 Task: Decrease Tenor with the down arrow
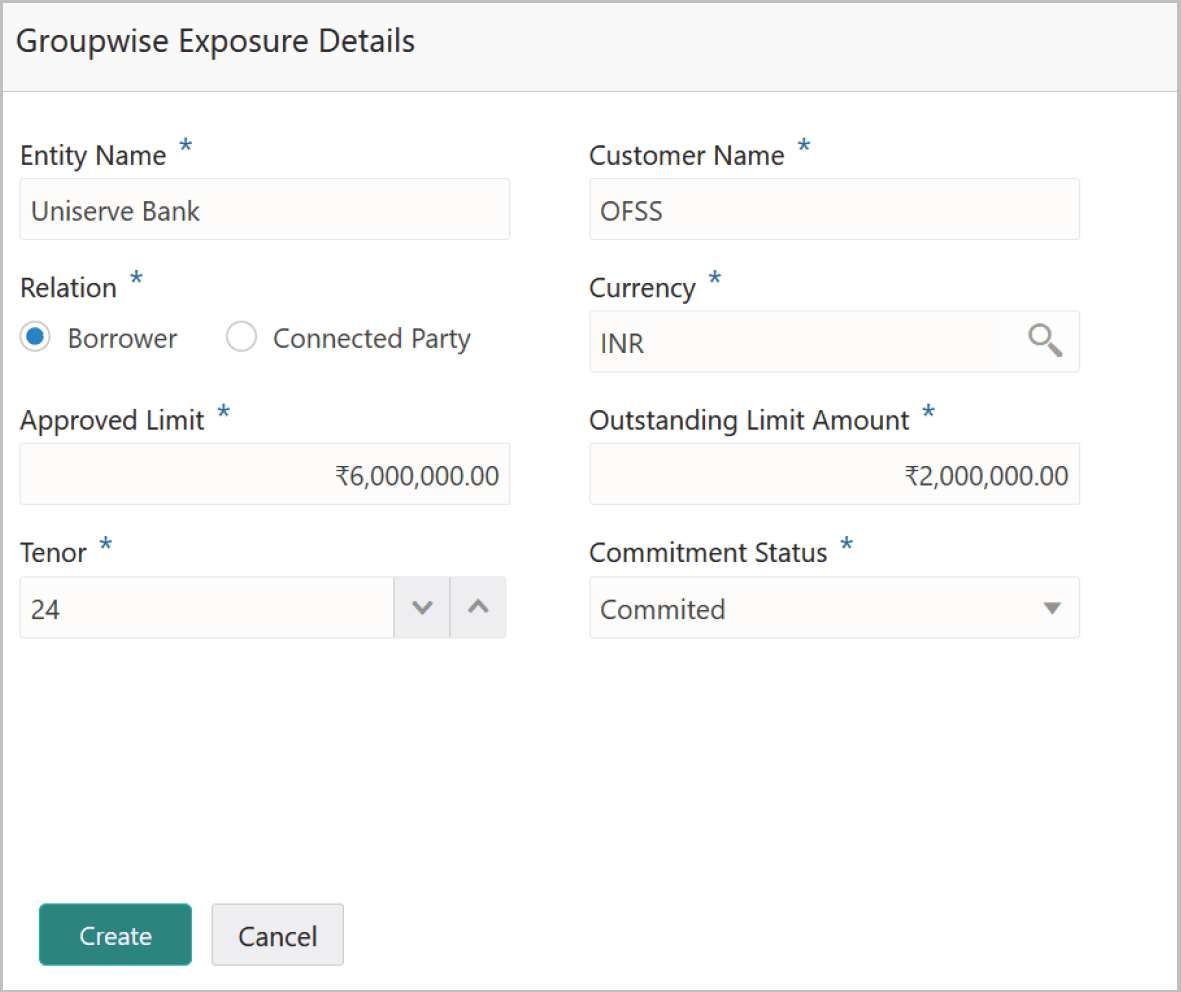tap(422, 607)
